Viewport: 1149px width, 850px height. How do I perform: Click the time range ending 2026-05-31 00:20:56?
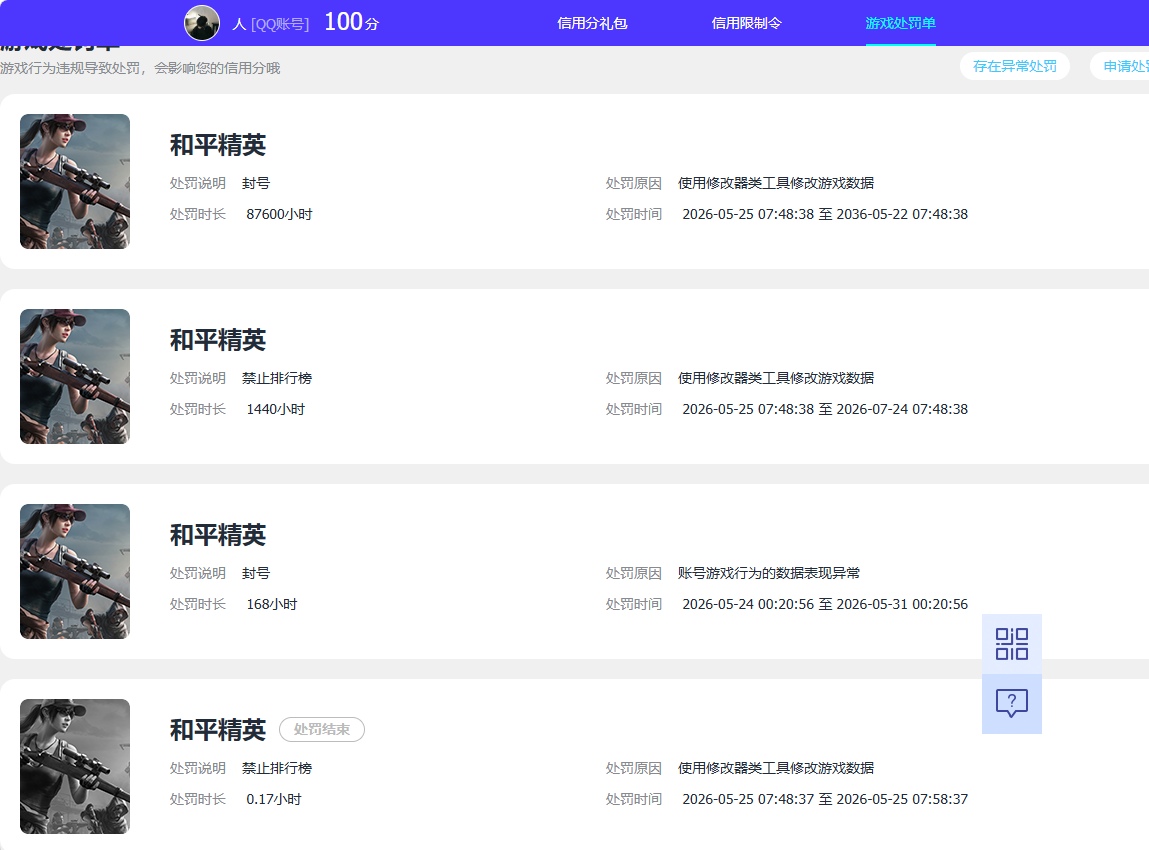click(x=825, y=604)
